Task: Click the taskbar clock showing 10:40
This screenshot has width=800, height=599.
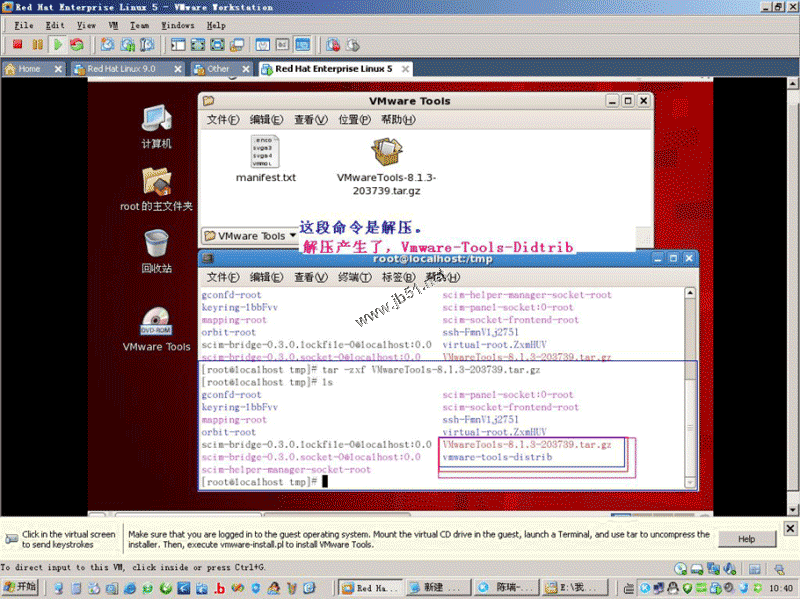Action: pyautogui.click(x=781, y=588)
